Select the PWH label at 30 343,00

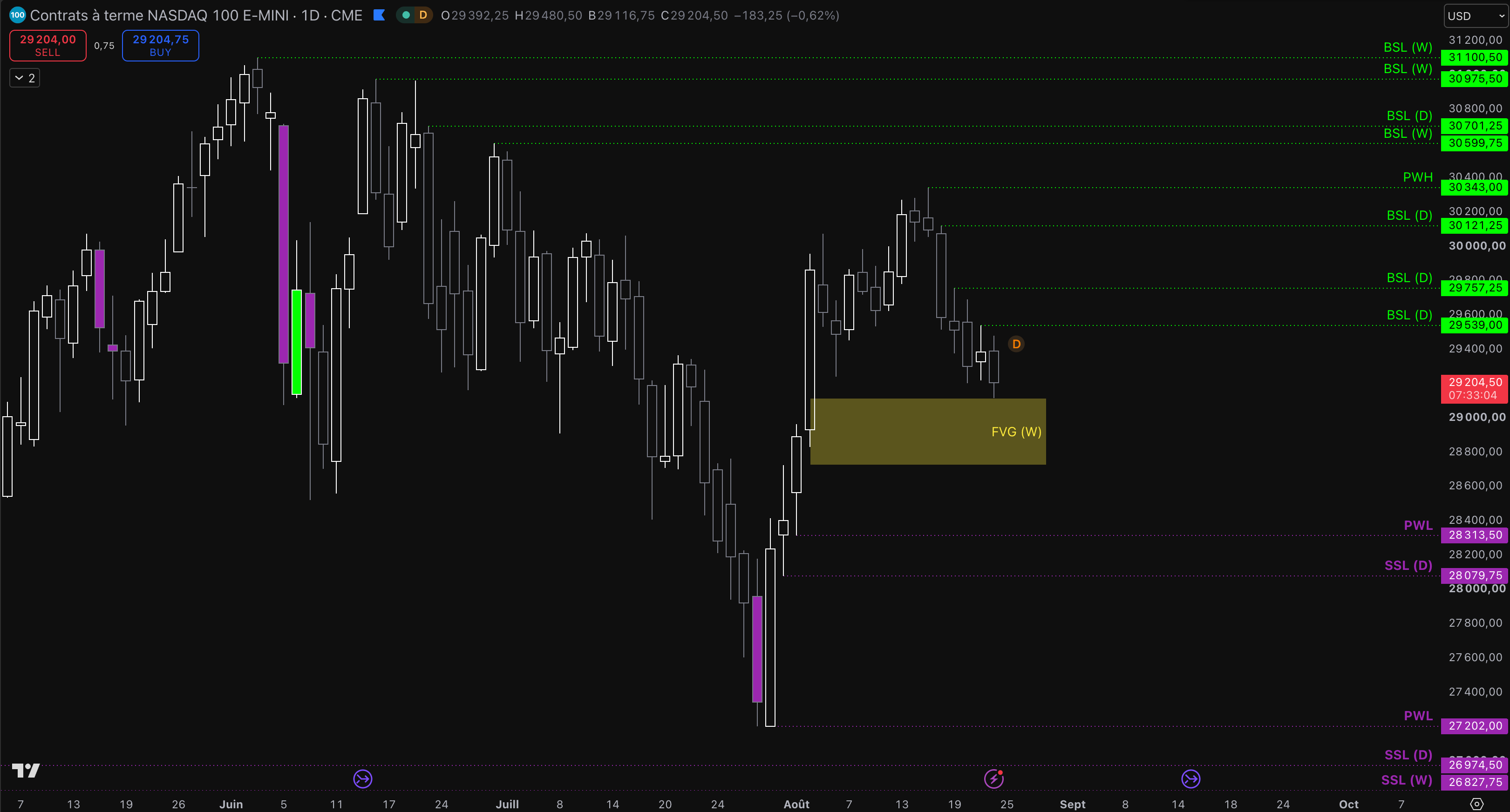[1417, 177]
